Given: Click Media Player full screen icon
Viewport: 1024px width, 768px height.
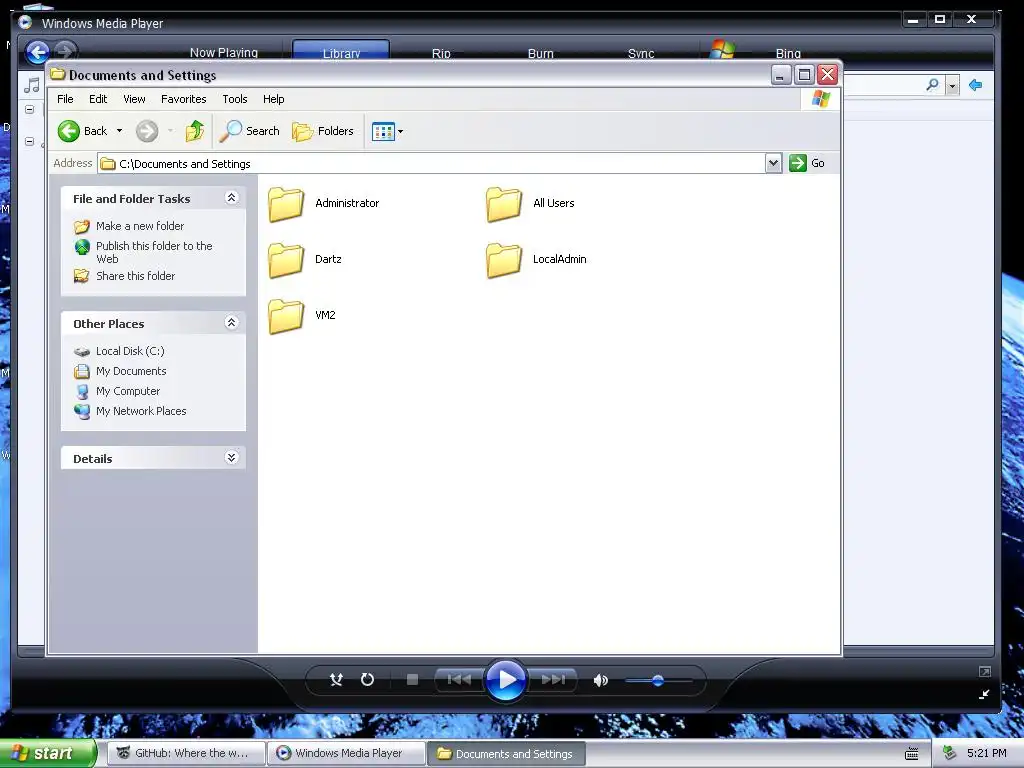Looking at the screenshot, I should point(985,671).
